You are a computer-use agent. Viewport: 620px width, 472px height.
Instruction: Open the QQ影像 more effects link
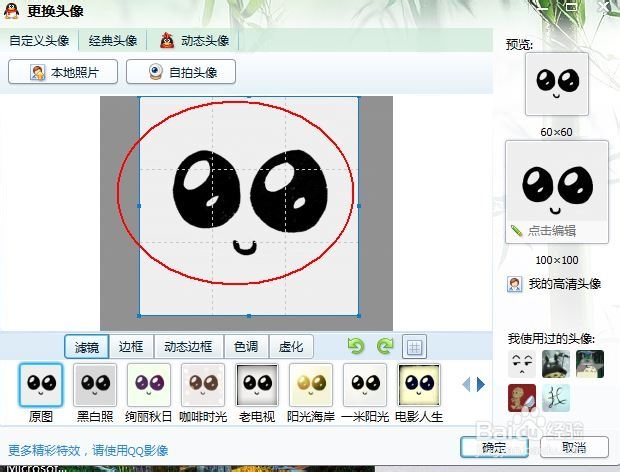coord(88,450)
